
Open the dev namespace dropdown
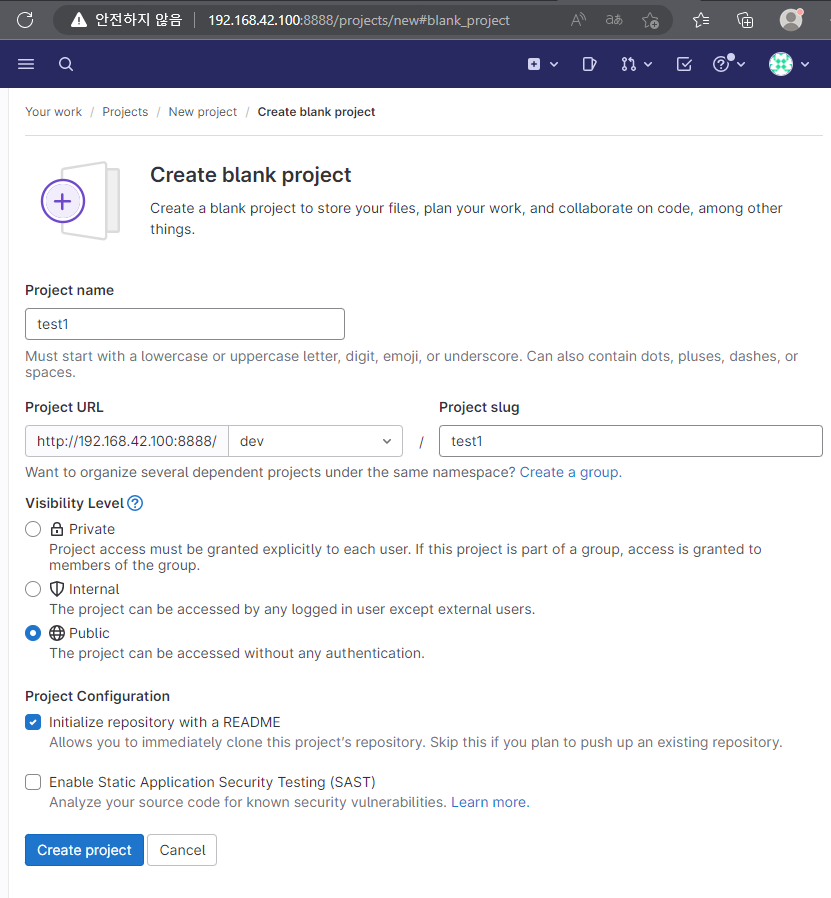pyautogui.click(x=316, y=441)
